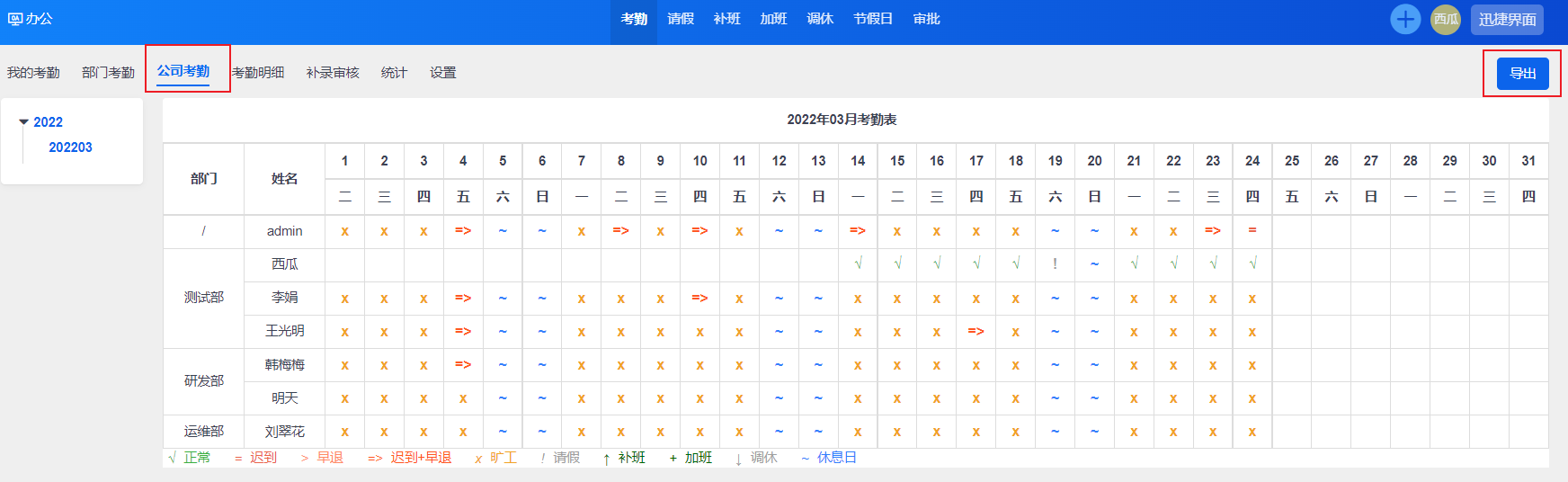The width and height of the screenshot is (1568, 482).
Task: Switch to 我的考勤 tab
Action: pos(33,73)
